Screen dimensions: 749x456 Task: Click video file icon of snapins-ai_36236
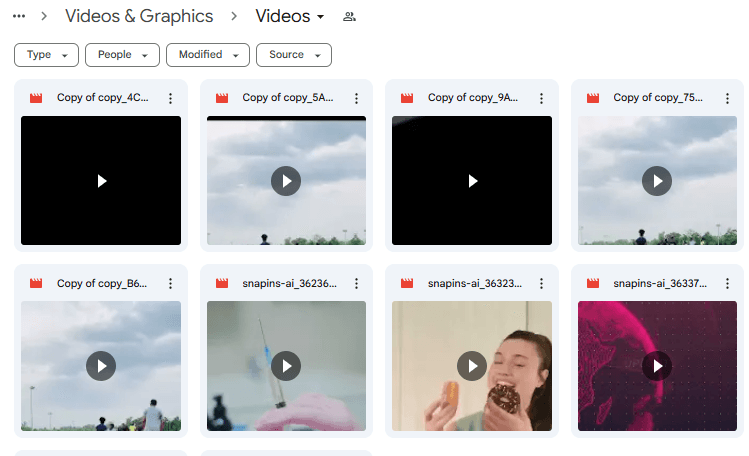click(222, 283)
